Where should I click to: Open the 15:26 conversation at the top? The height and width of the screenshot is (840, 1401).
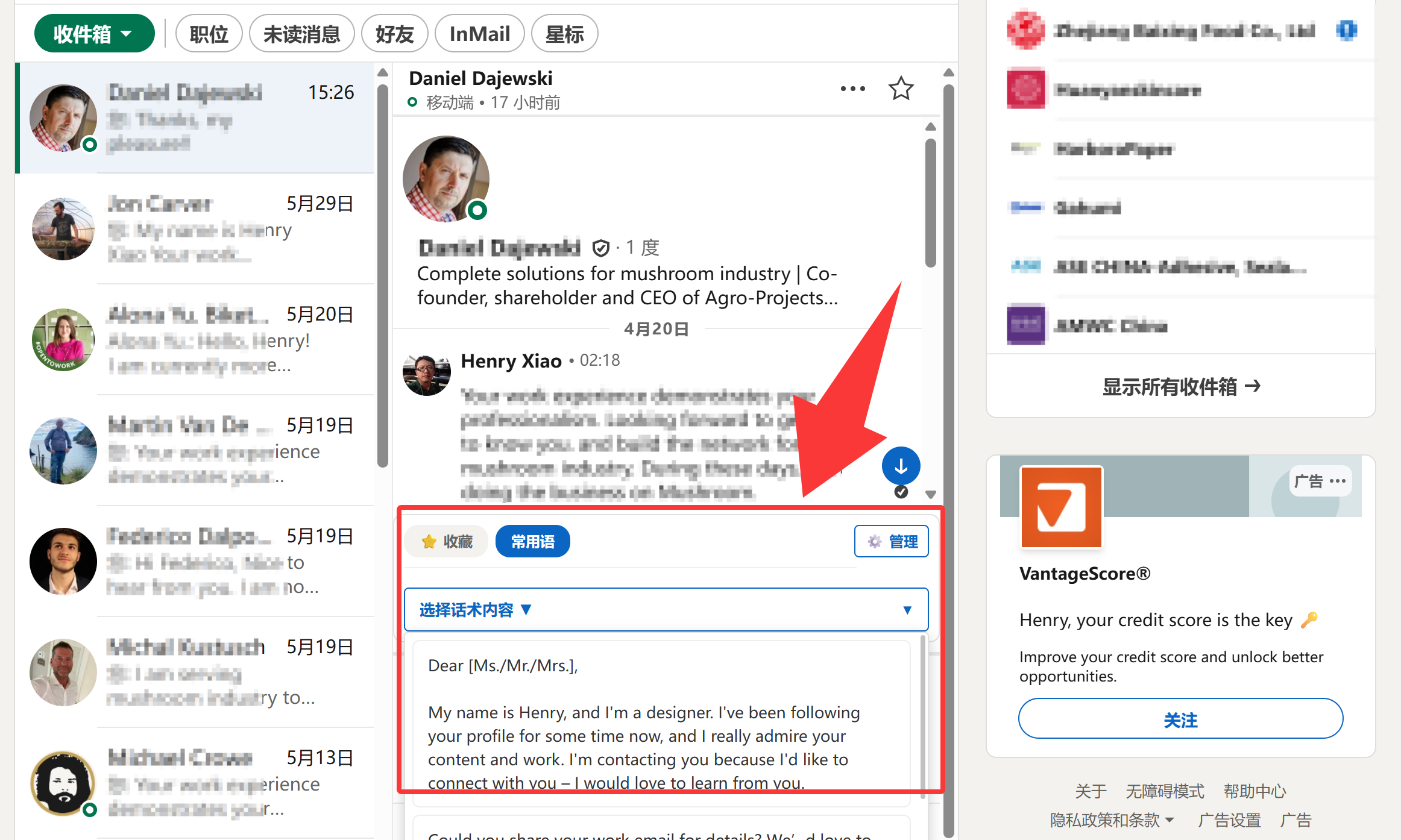point(195,118)
